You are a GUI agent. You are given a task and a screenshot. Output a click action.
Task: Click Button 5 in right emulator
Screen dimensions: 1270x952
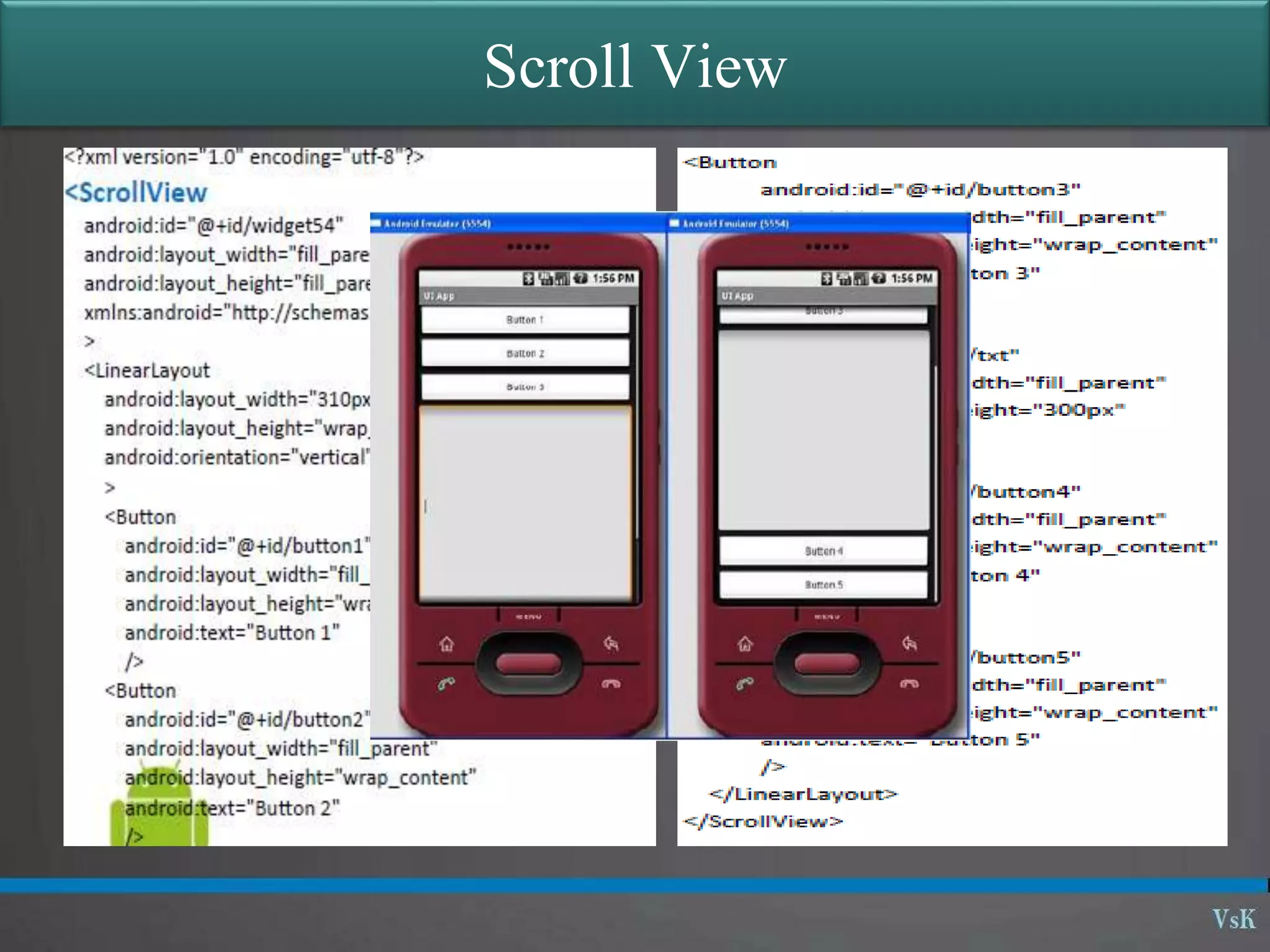click(x=824, y=584)
